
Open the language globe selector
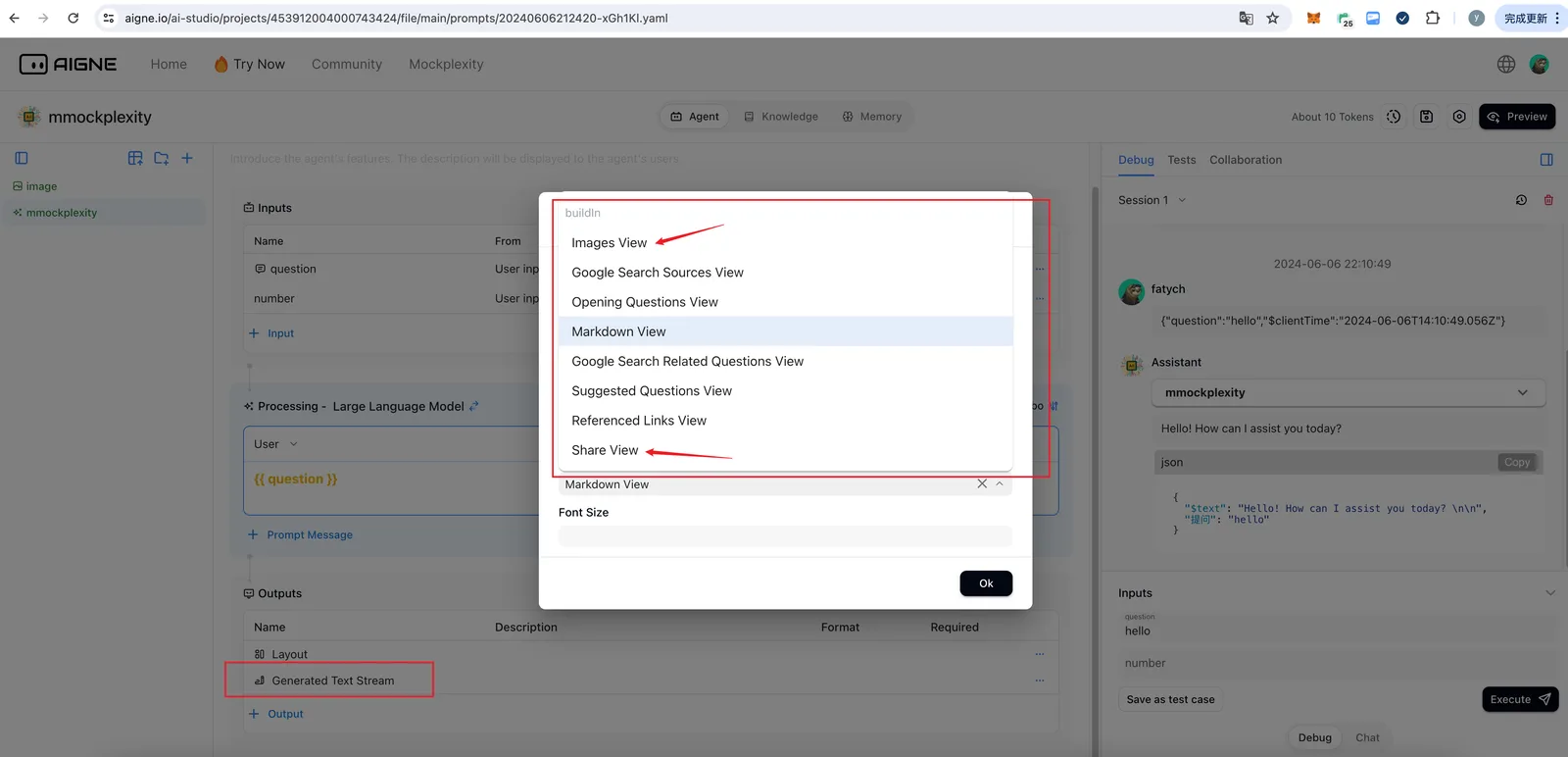[1506, 64]
